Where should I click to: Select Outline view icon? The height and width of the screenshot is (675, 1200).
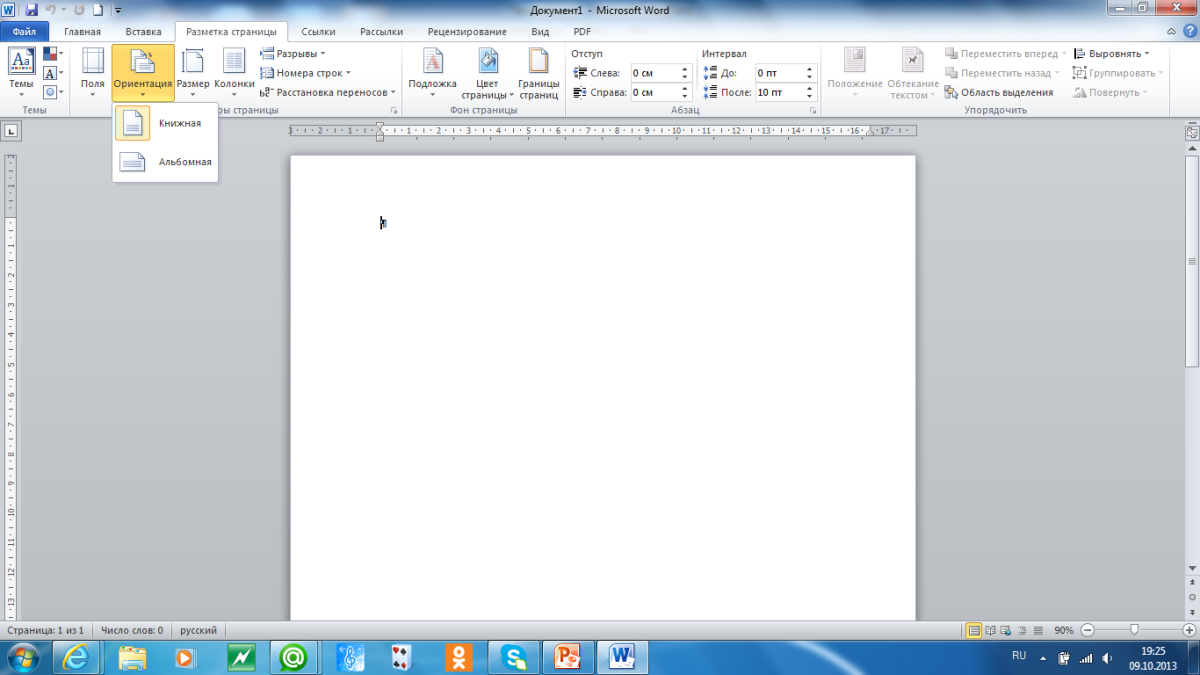coord(1023,631)
